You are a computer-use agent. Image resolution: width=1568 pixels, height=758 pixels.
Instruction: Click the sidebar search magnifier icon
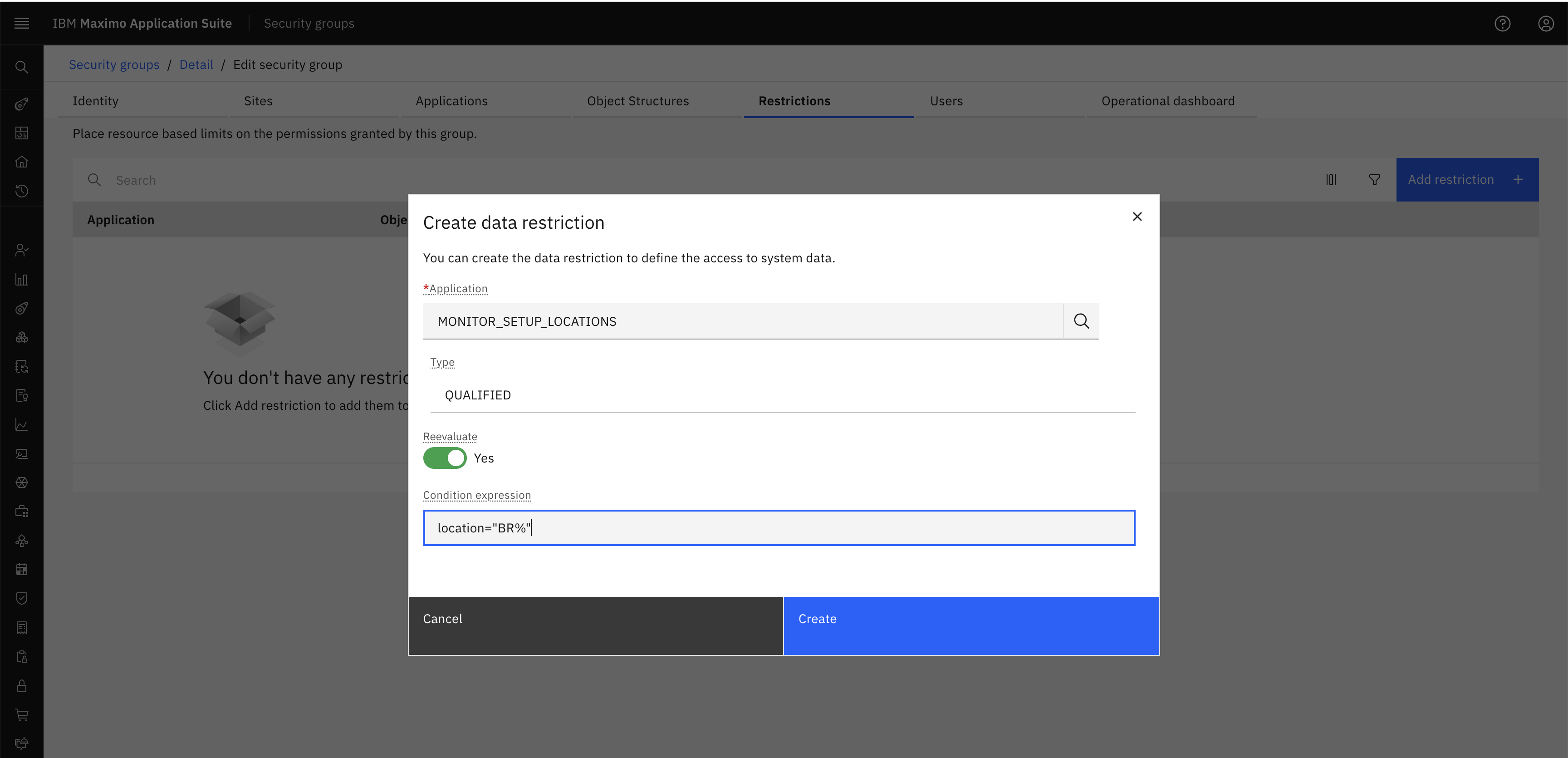[x=22, y=67]
